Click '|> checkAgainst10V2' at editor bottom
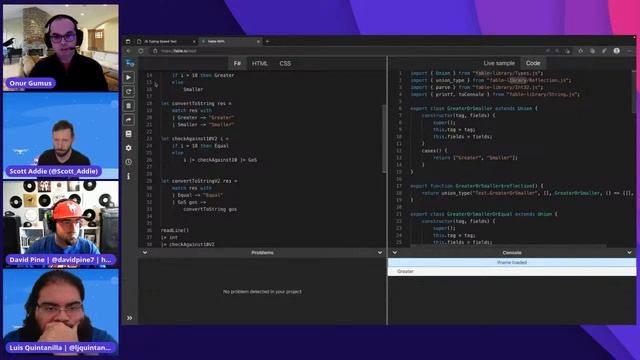Screen dimensions: 640x360 pos(188,244)
